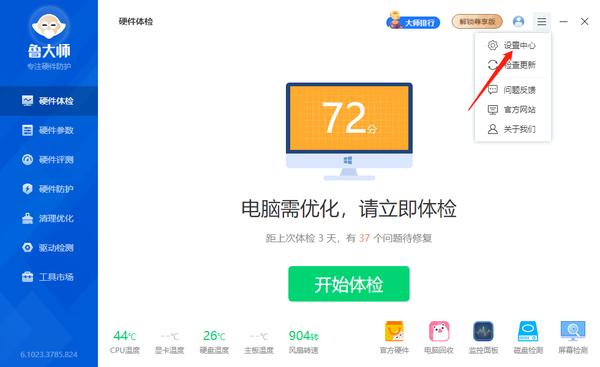
Task: Click the 解锁尊享版 button
Action: coord(477,21)
